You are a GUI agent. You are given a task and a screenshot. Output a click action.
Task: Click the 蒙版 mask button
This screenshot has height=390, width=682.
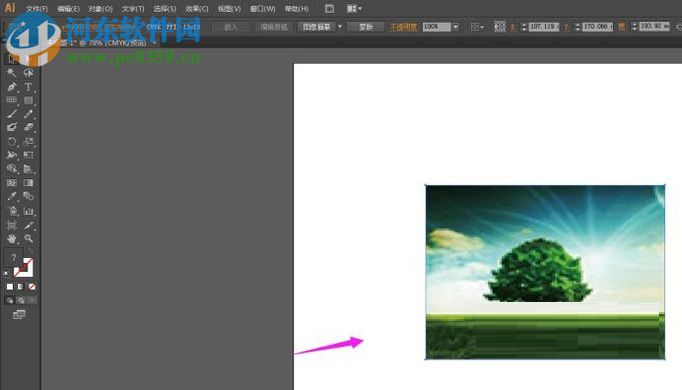coord(366,27)
